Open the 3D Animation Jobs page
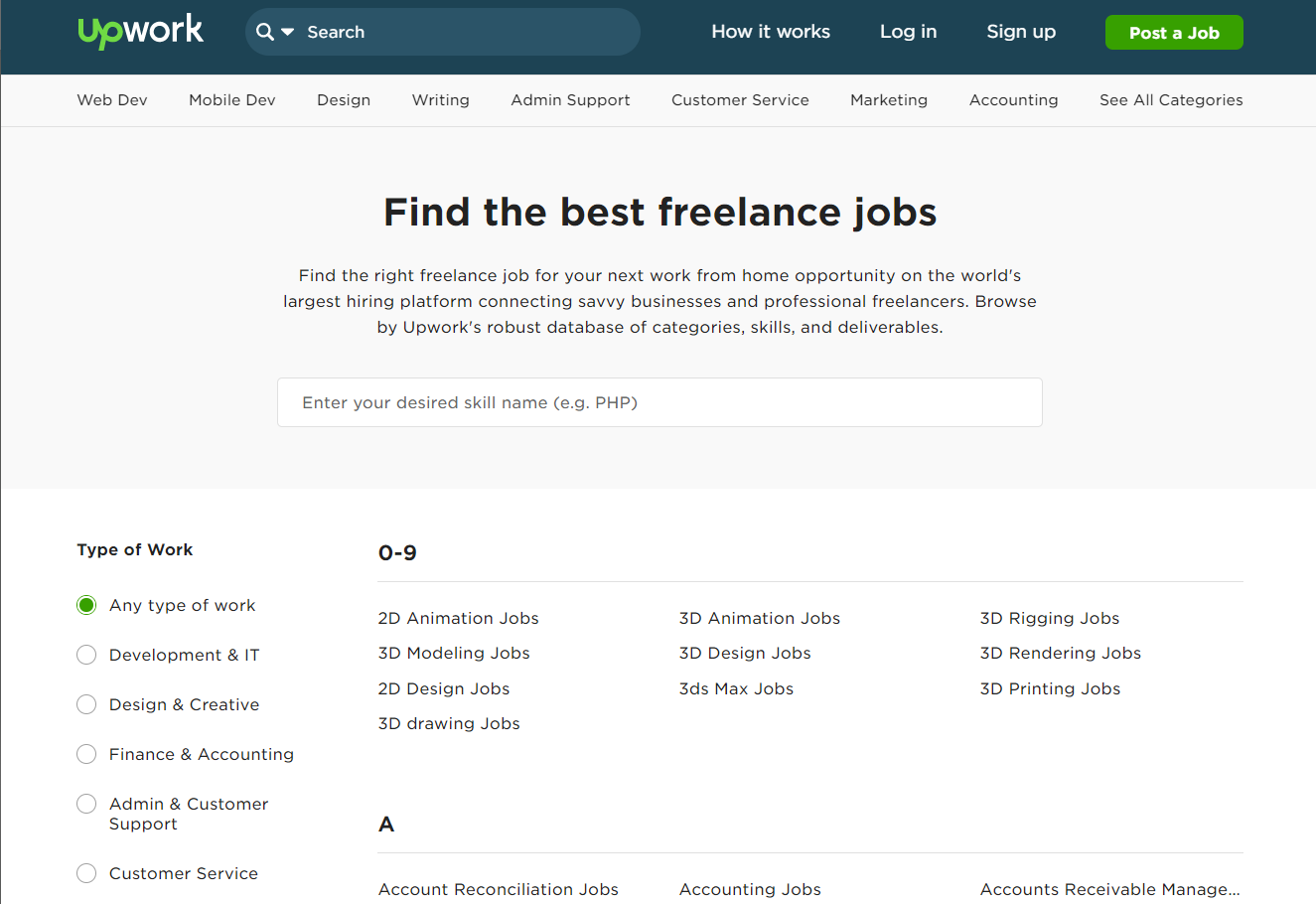 tap(759, 618)
